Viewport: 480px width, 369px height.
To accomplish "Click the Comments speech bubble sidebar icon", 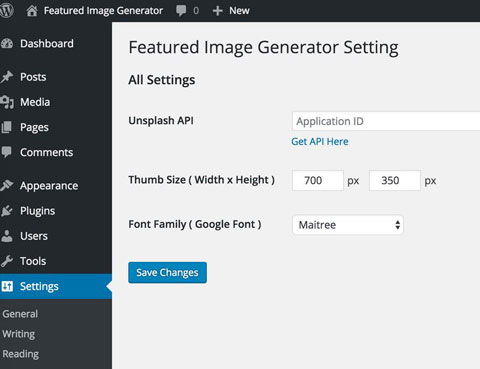I will pyautogui.click(x=6, y=152).
